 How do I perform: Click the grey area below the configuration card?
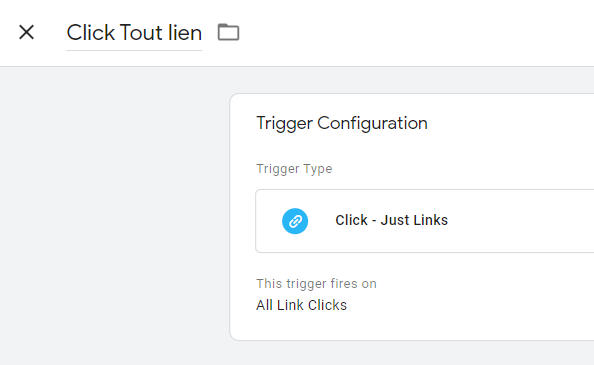click(411, 353)
